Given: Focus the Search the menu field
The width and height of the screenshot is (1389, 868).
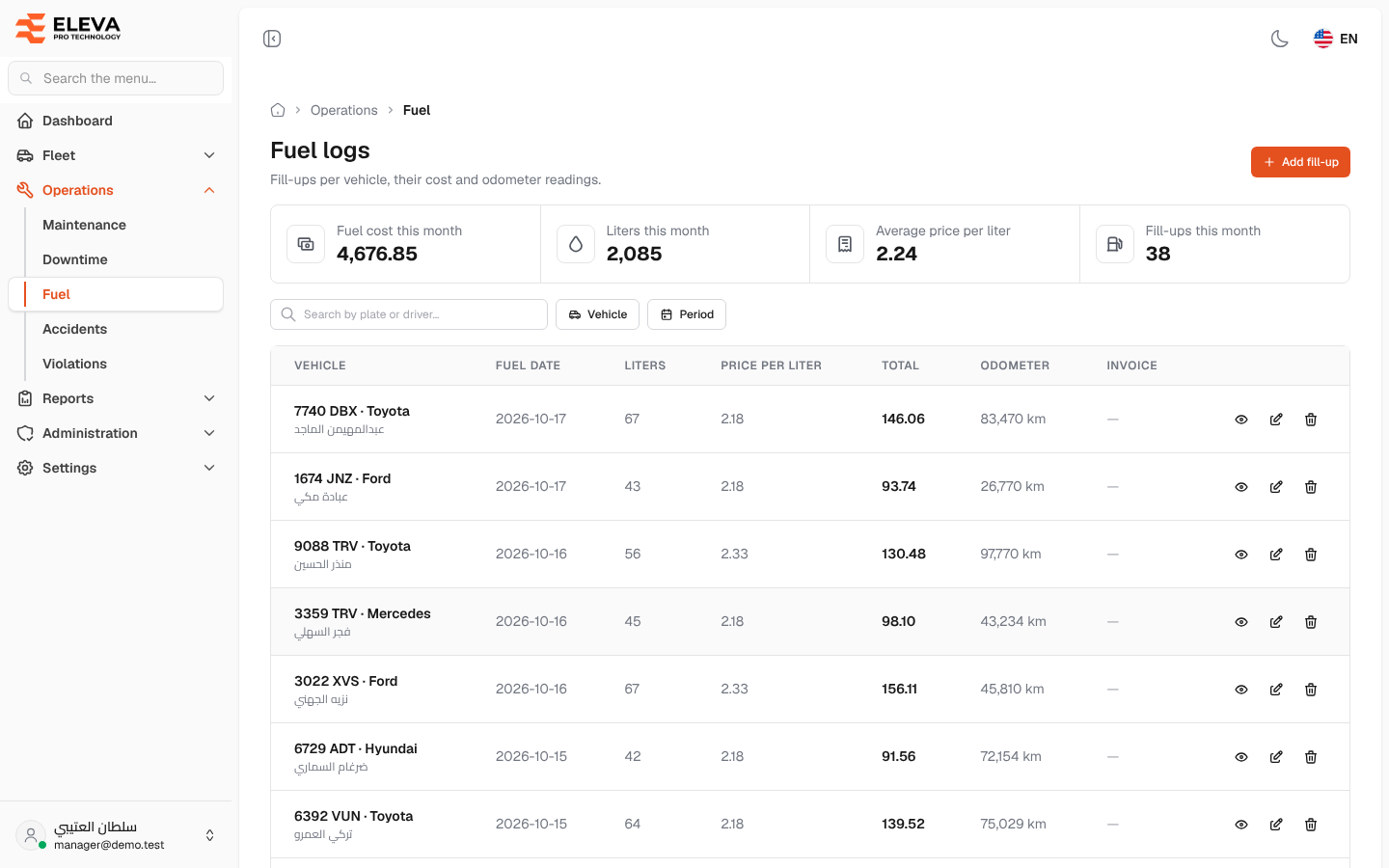Looking at the screenshot, I should pyautogui.click(x=116, y=78).
